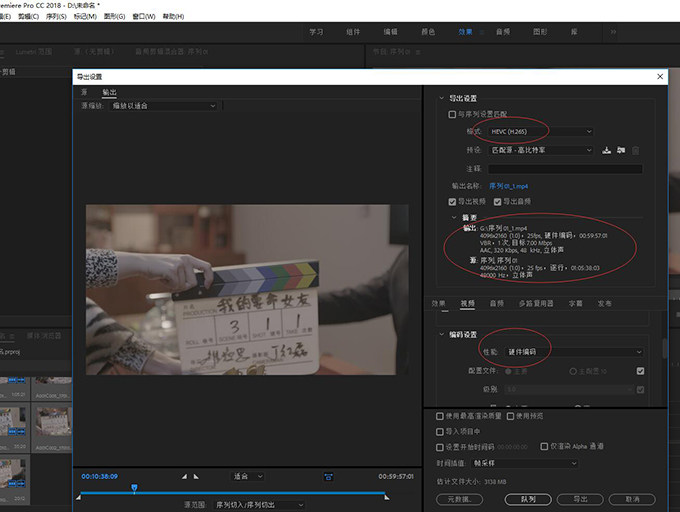Open program monitor 序列01 panel menu
Viewport: 680px width, 512px height.
[418, 52]
